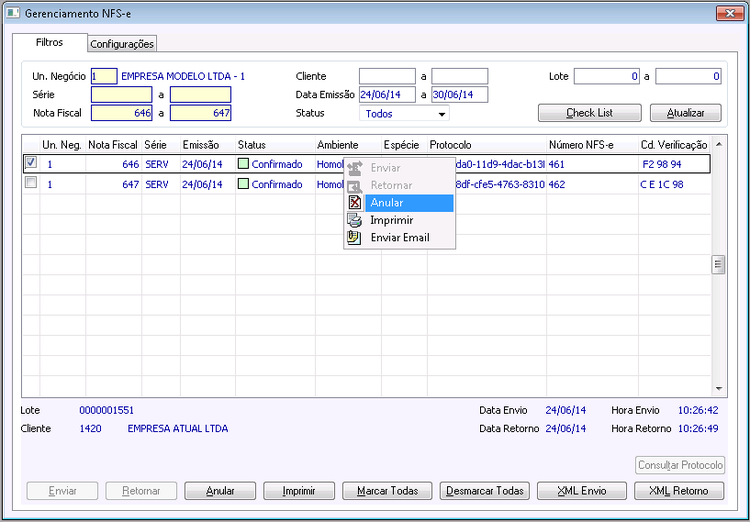750x522 pixels.
Task: Click green status square of nota 647
Action: 243,184
